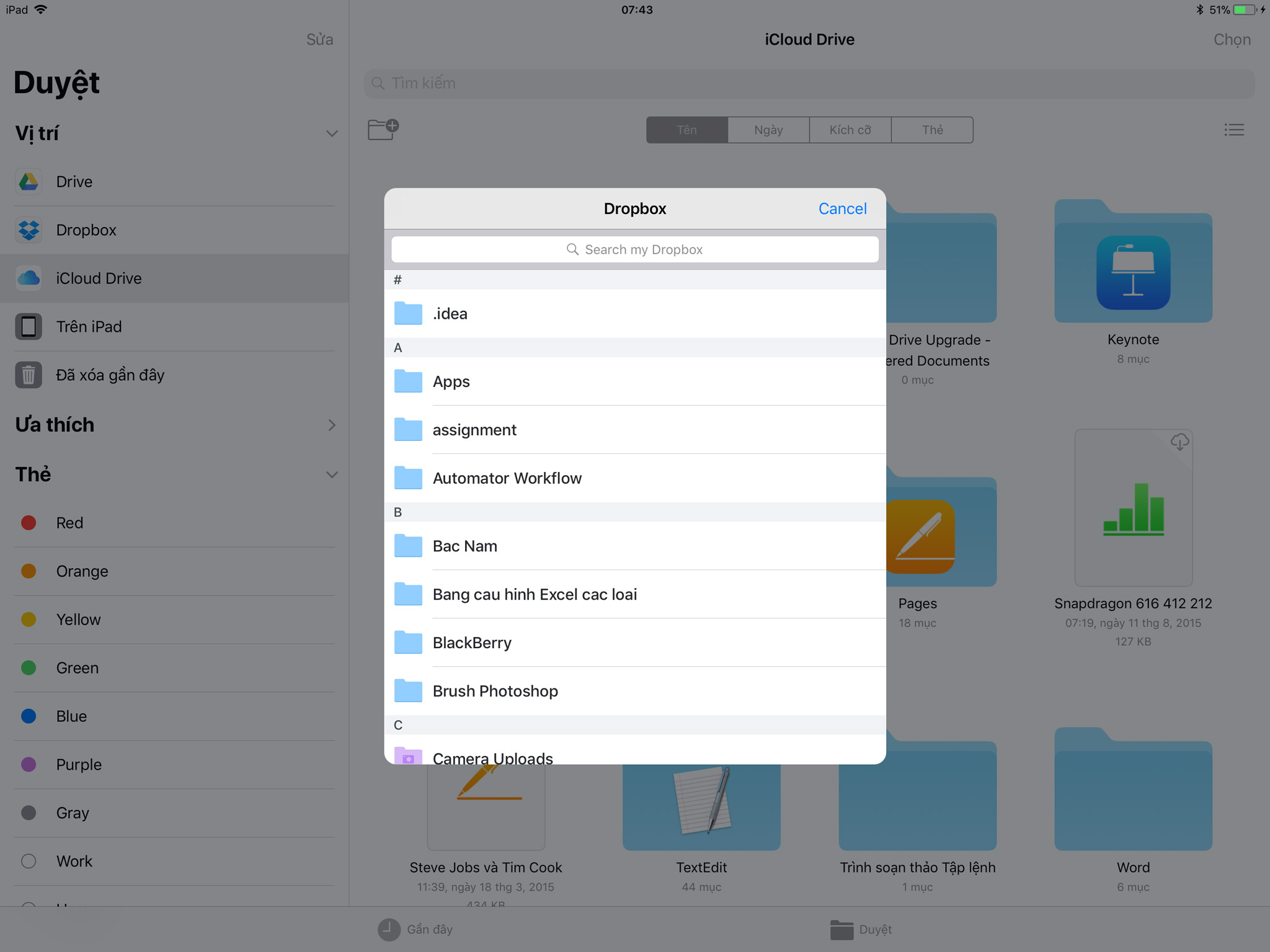Open Dropbox location in sidebar
Viewport: 1270px width, 952px height.
[174, 230]
